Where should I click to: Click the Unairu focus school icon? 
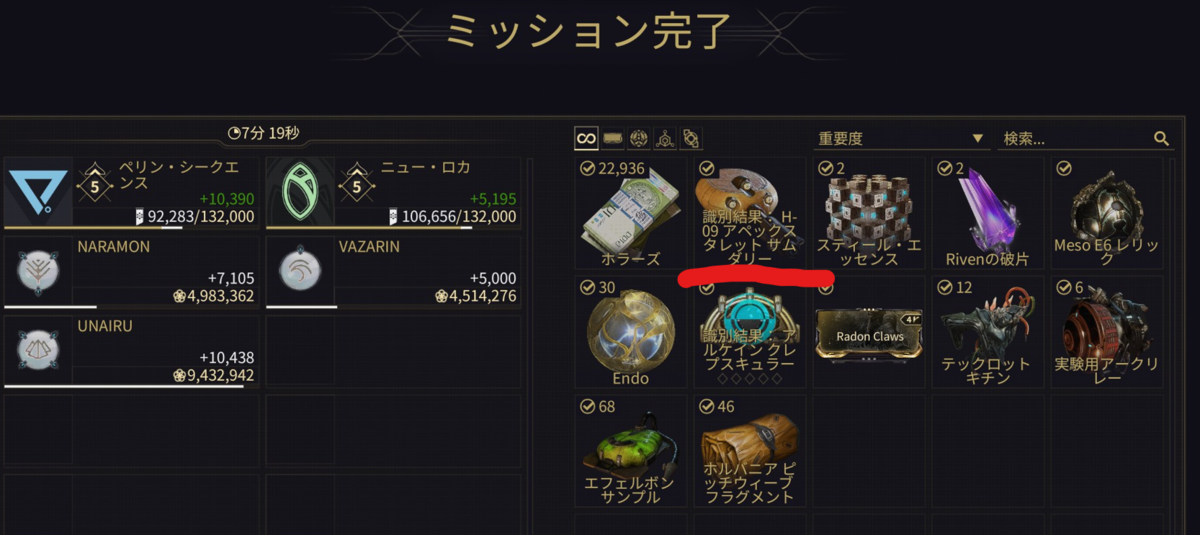coord(36,350)
